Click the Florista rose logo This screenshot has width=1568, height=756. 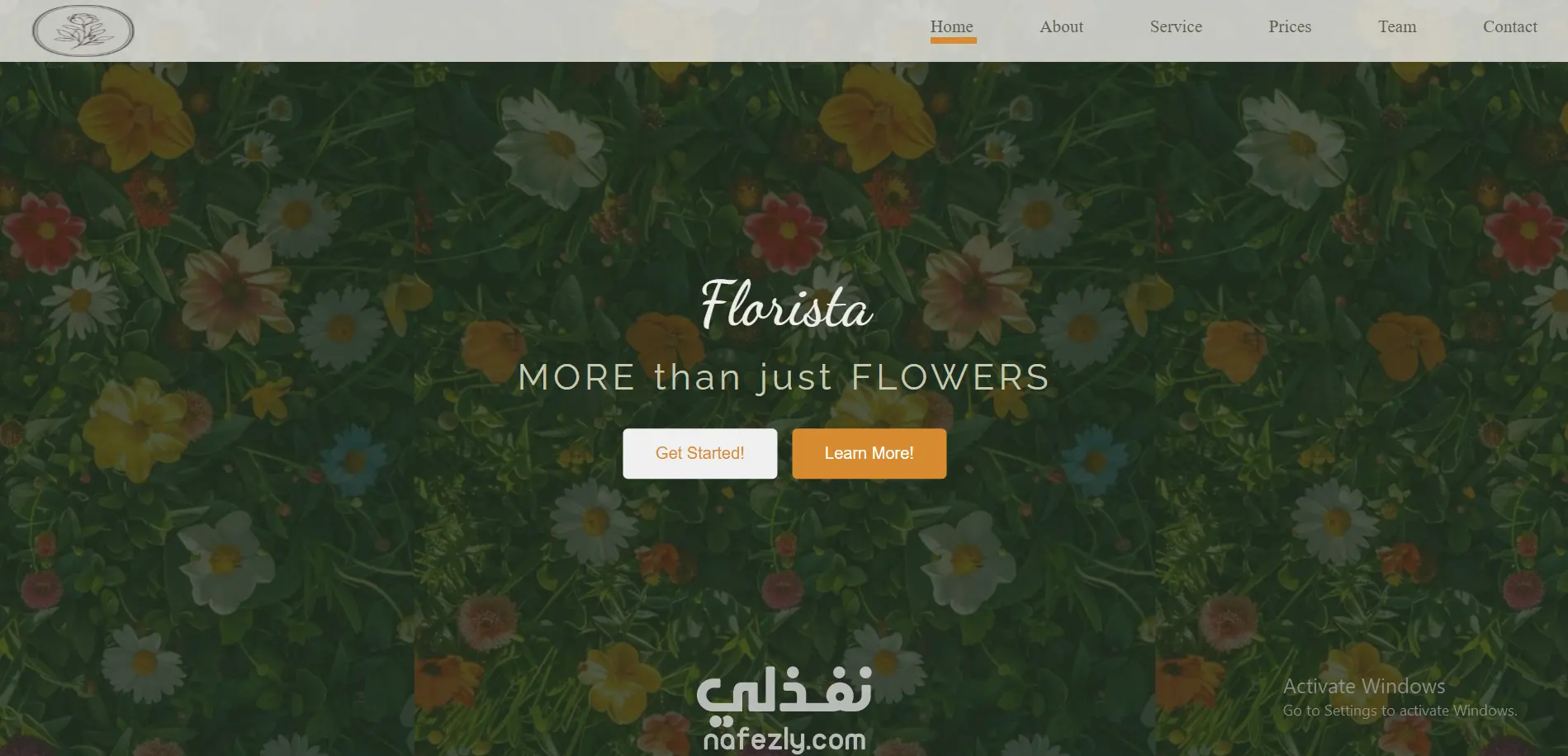[83, 31]
